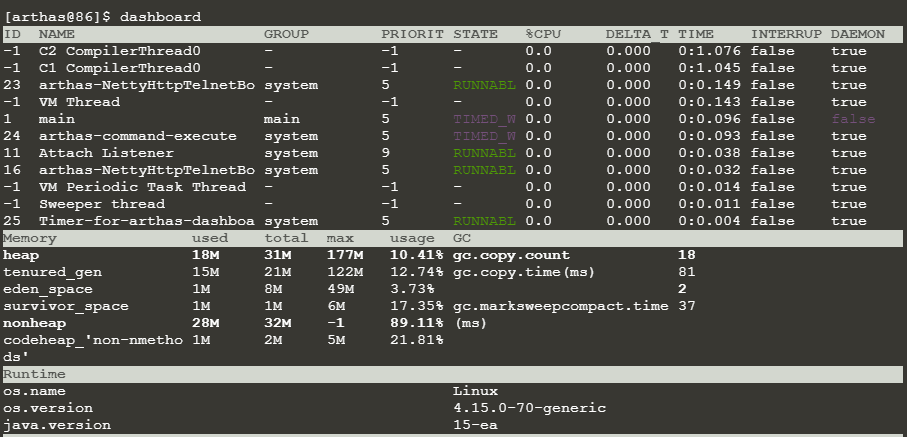This screenshot has width=907, height=437.
Task: Click the 'usage' column header
Action: [412, 238]
